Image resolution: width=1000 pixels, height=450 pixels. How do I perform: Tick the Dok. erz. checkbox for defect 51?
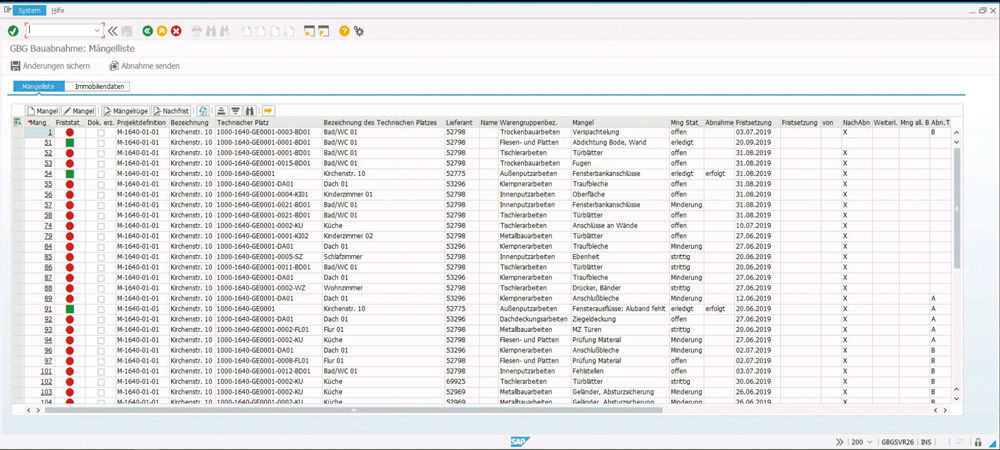[x=100, y=142]
